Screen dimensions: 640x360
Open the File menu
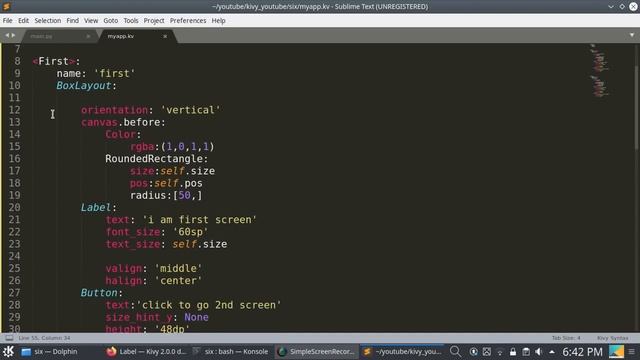8,20
